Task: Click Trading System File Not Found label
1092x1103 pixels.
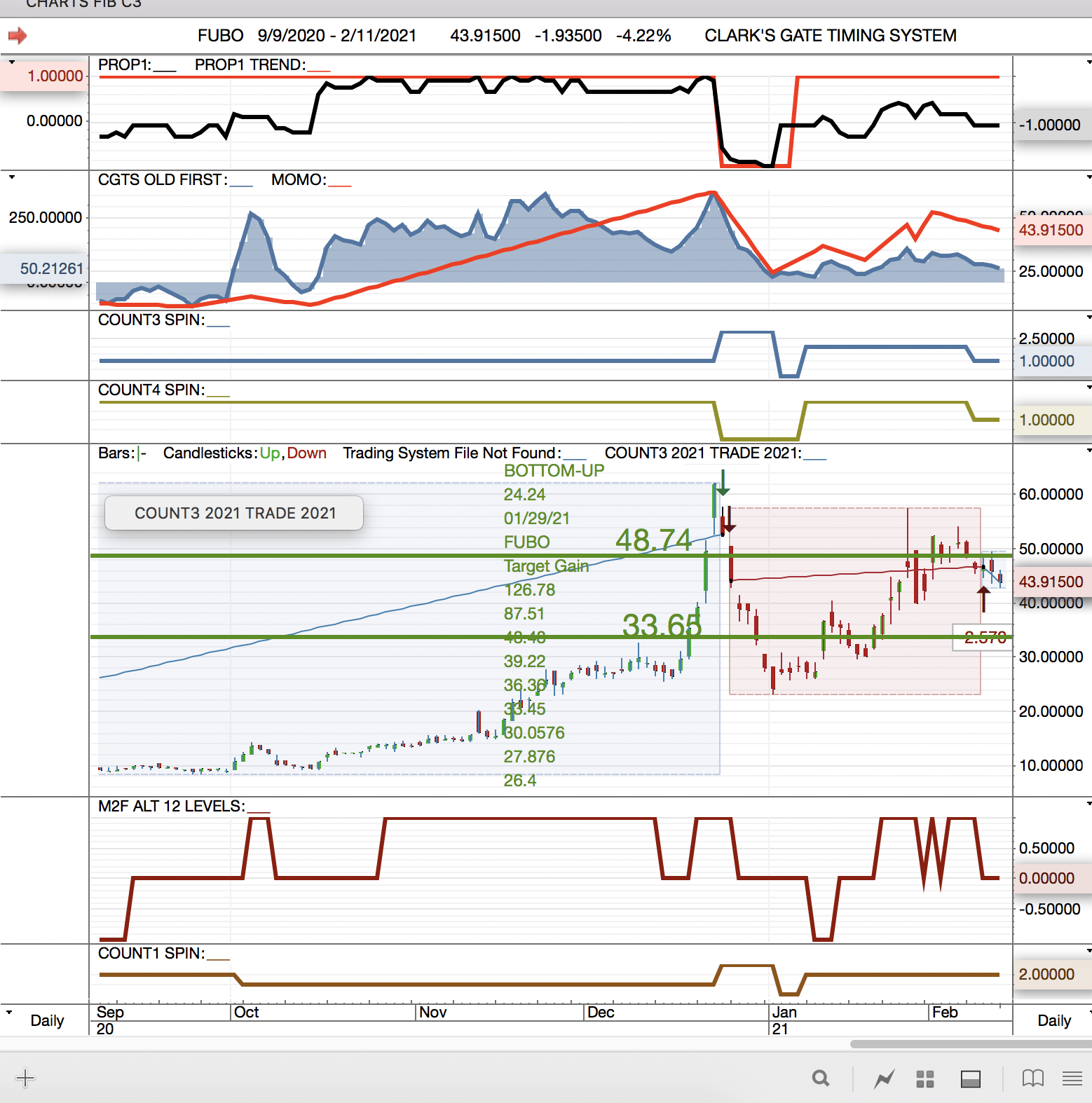Action: point(452,453)
